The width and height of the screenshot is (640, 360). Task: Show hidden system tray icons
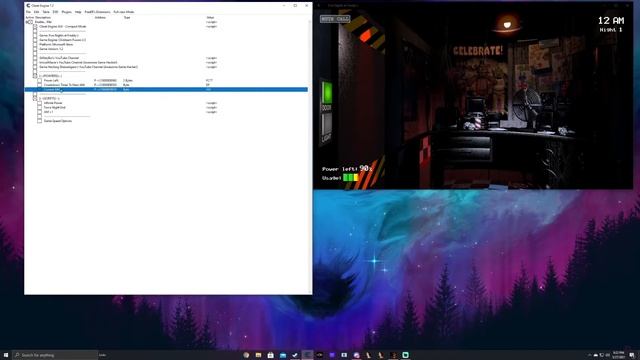tap(589, 355)
